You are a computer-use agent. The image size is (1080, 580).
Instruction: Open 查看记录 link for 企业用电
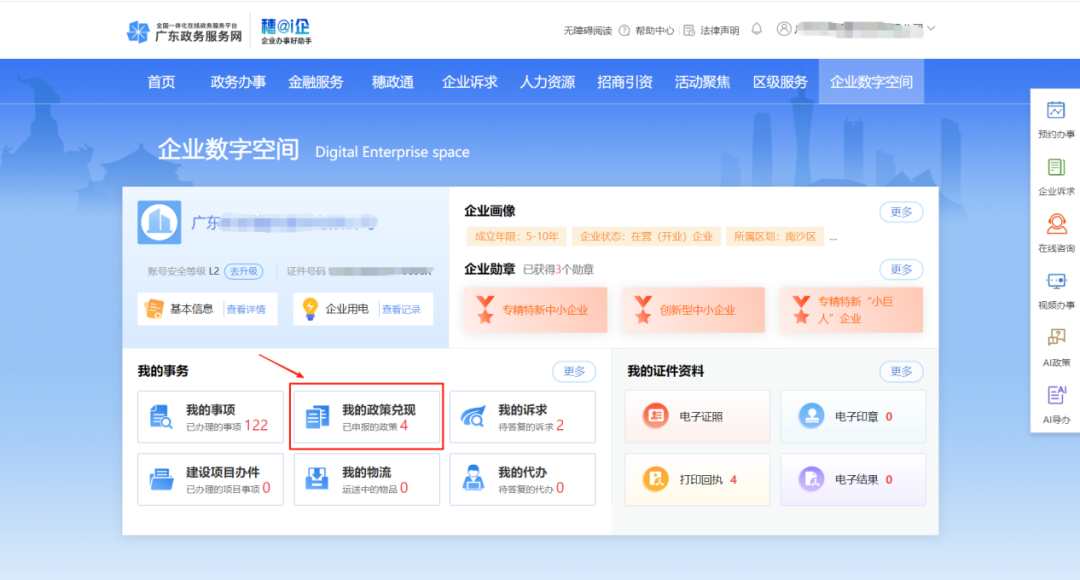(x=401, y=309)
